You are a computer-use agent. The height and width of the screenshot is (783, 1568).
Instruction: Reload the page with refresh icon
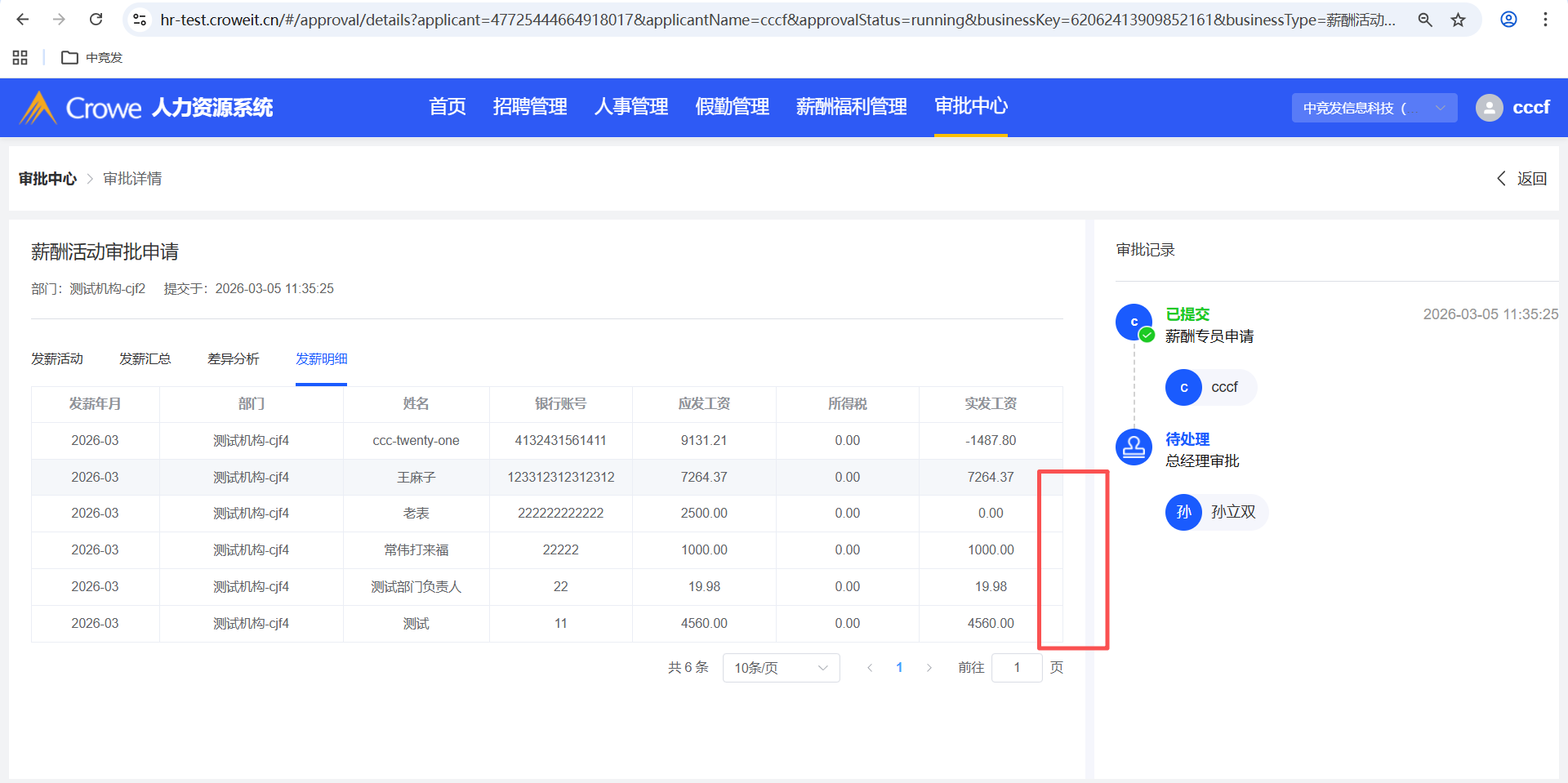coord(96,20)
